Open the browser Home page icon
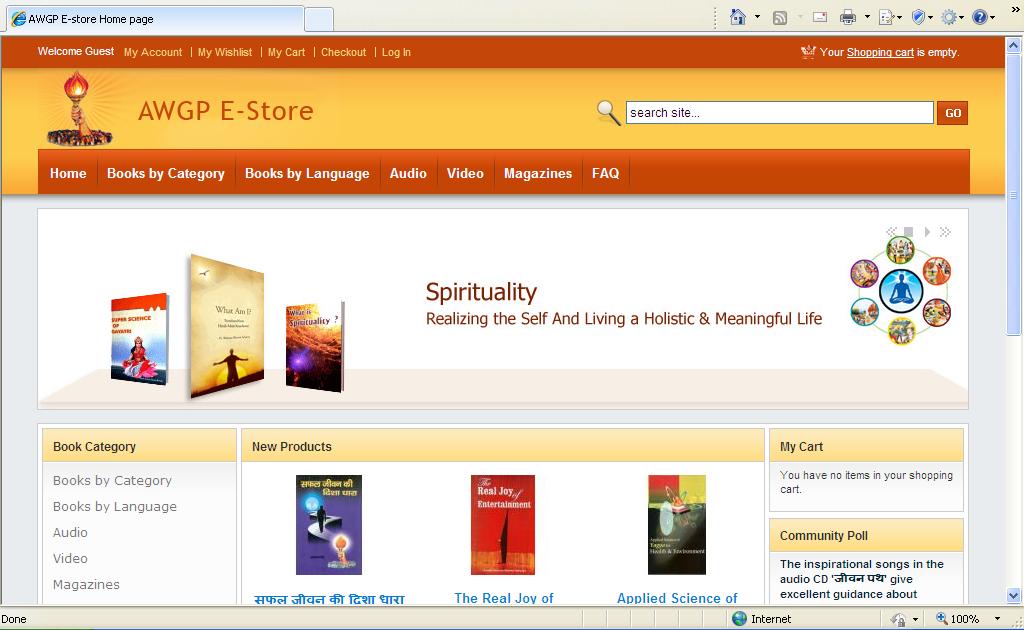The height and width of the screenshot is (630, 1024). pos(738,17)
